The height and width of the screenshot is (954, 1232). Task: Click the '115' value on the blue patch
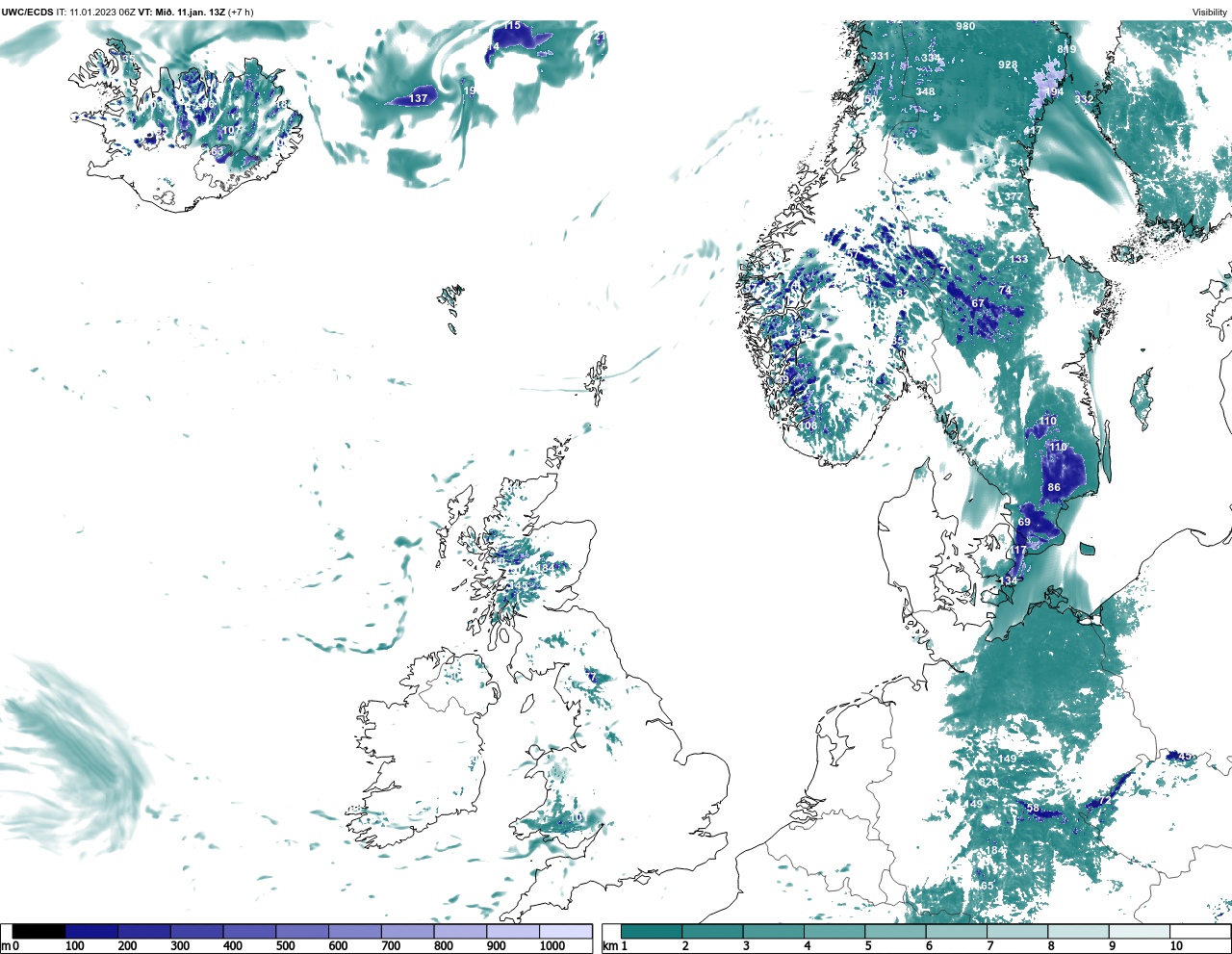point(511,25)
